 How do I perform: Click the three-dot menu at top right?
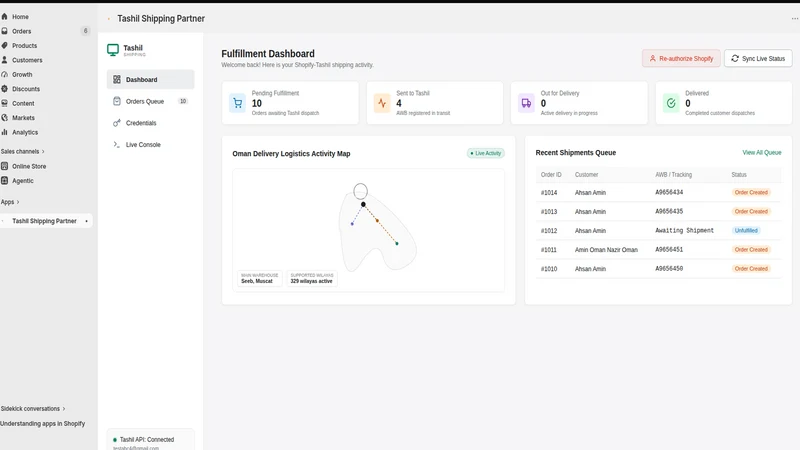tap(794, 18)
